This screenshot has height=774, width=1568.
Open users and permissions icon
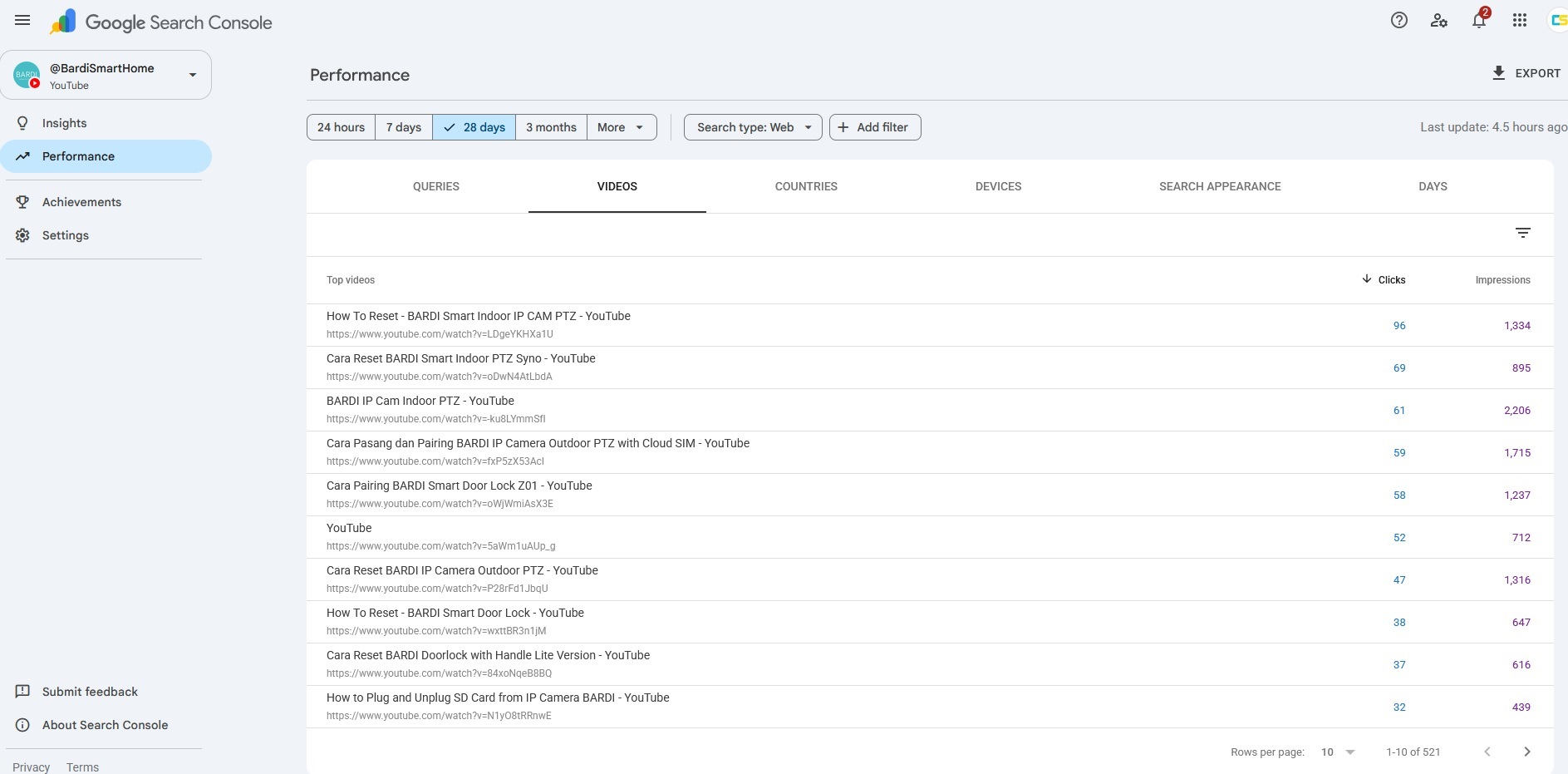tap(1439, 21)
